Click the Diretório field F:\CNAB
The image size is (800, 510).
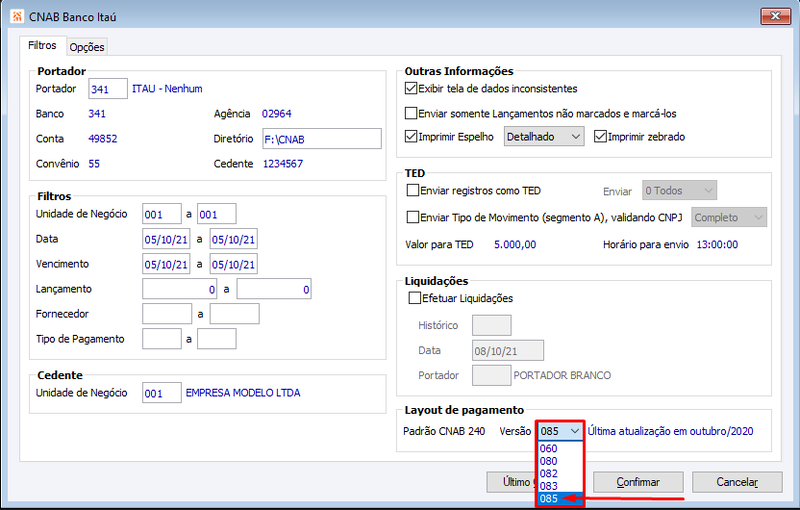pos(322,139)
